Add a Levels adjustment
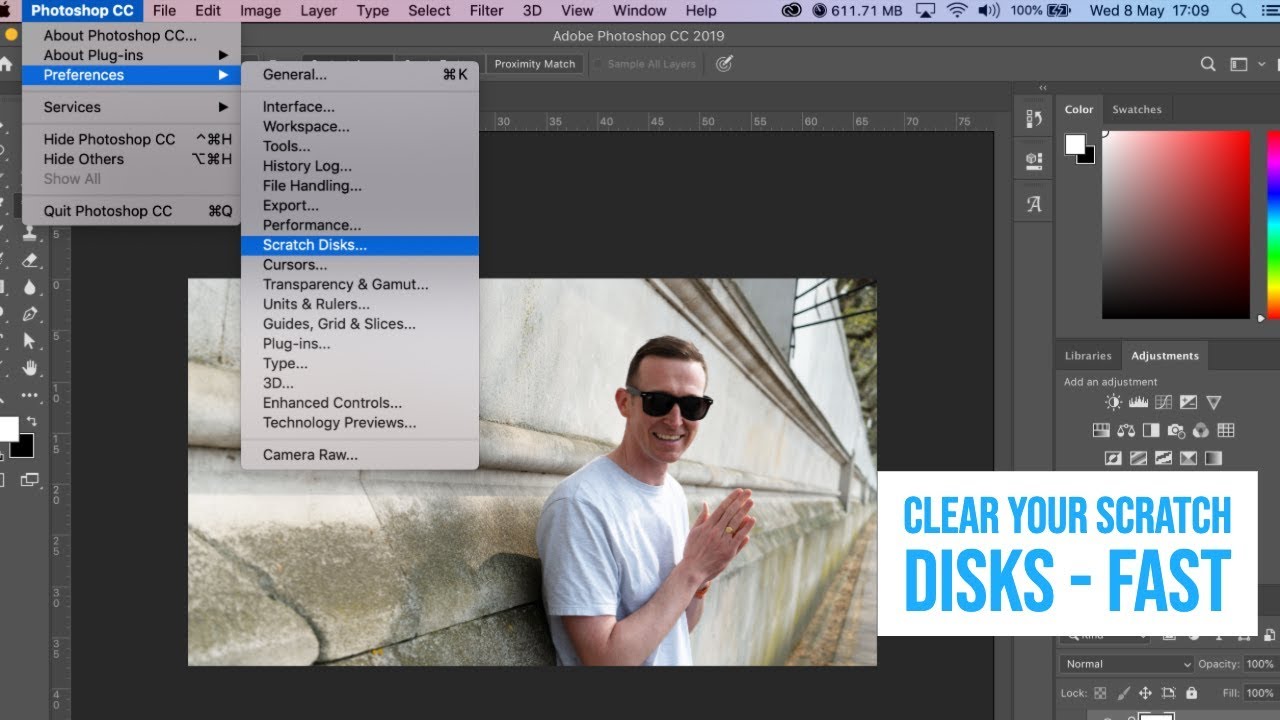 [1138, 402]
